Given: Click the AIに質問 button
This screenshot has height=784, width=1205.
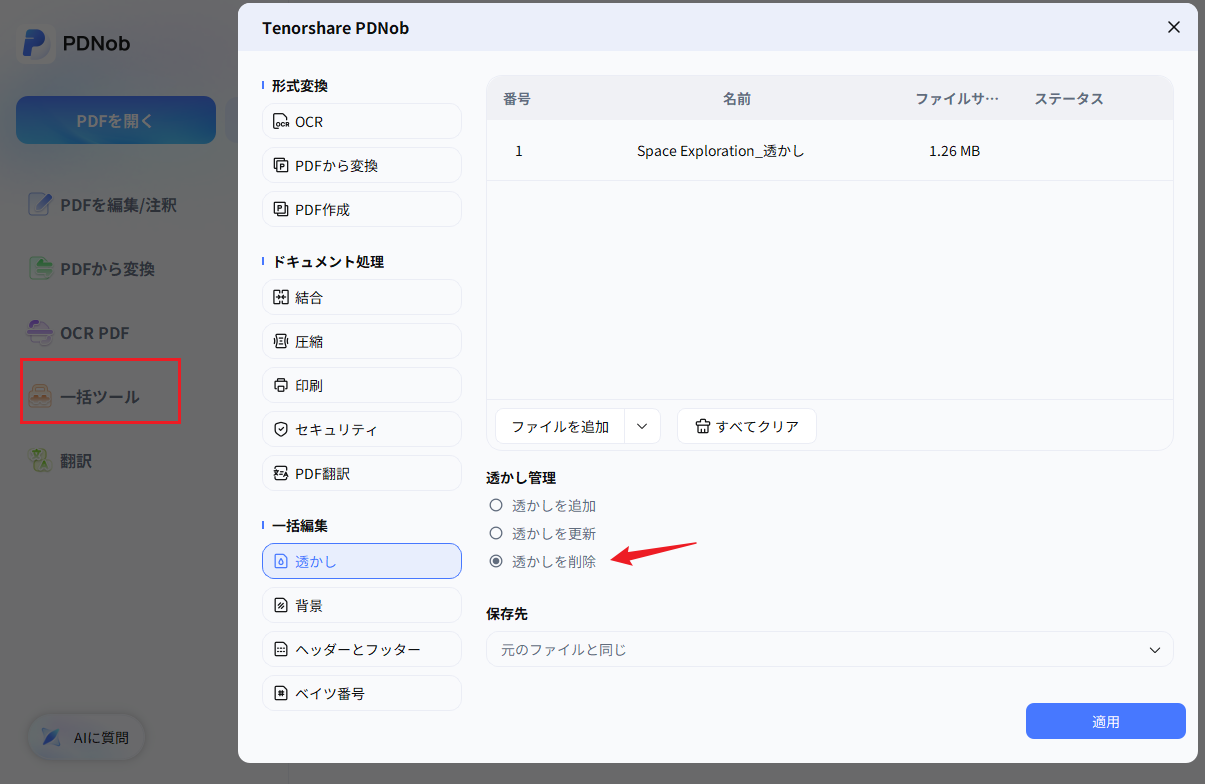Looking at the screenshot, I should pyautogui.click(x=86, y=738).
